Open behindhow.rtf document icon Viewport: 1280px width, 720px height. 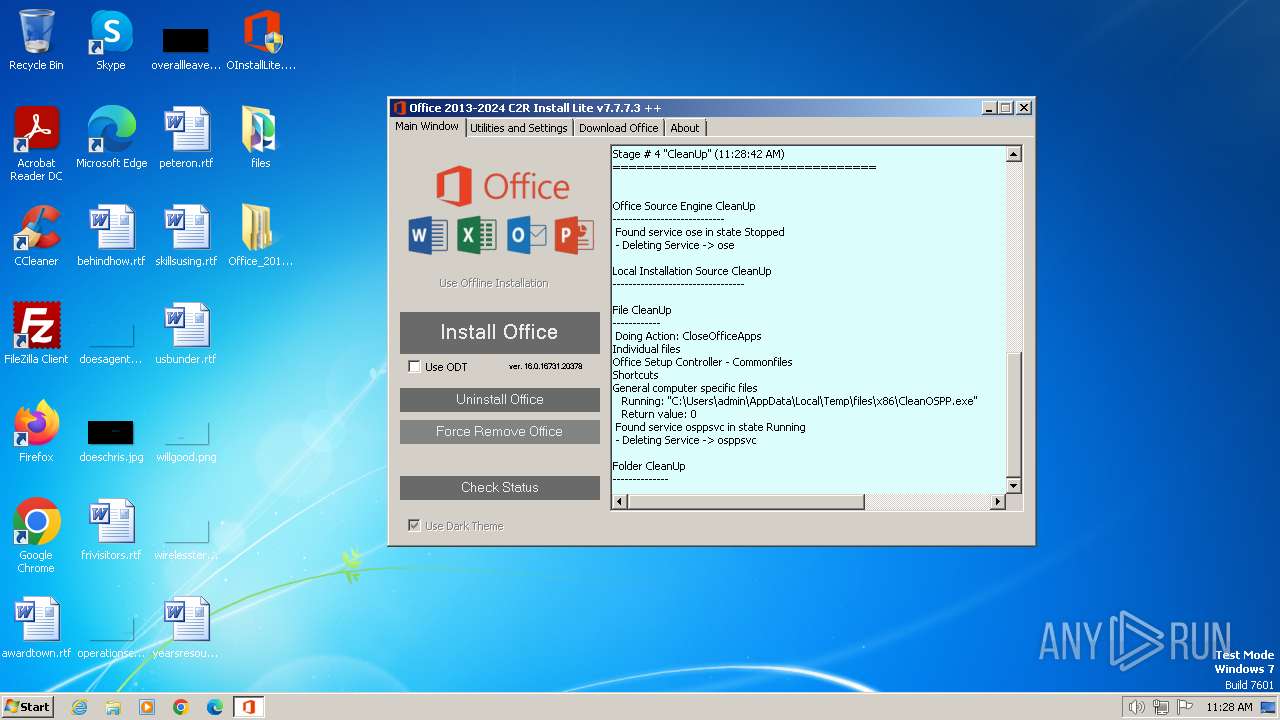point(111,235)
